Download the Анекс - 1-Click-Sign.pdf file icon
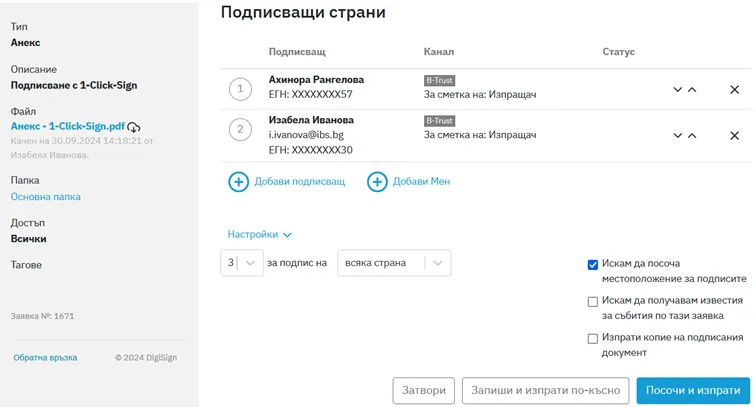756x407 pixels. click(x=134, y=127)
